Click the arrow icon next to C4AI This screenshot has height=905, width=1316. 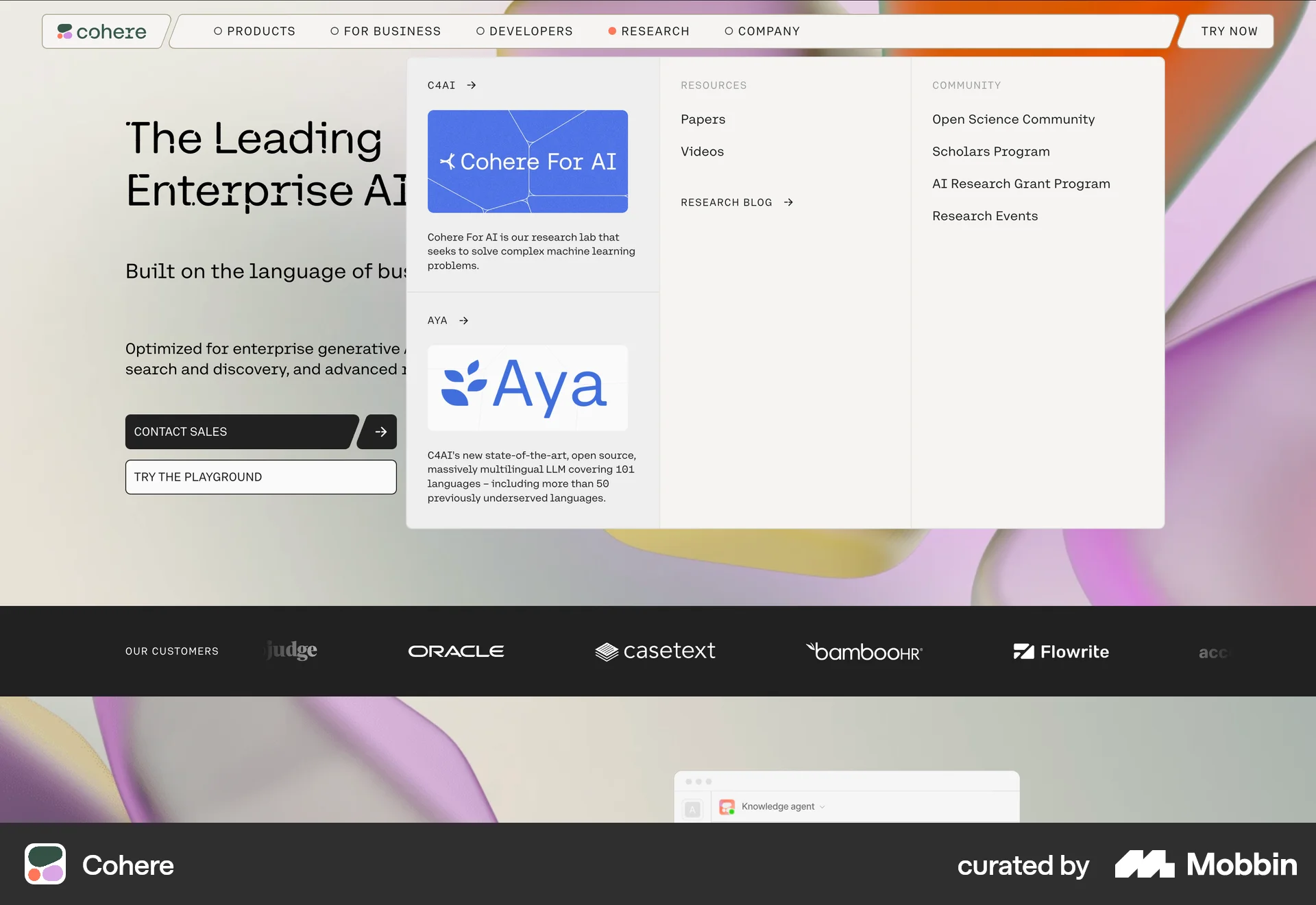[471, 85]
